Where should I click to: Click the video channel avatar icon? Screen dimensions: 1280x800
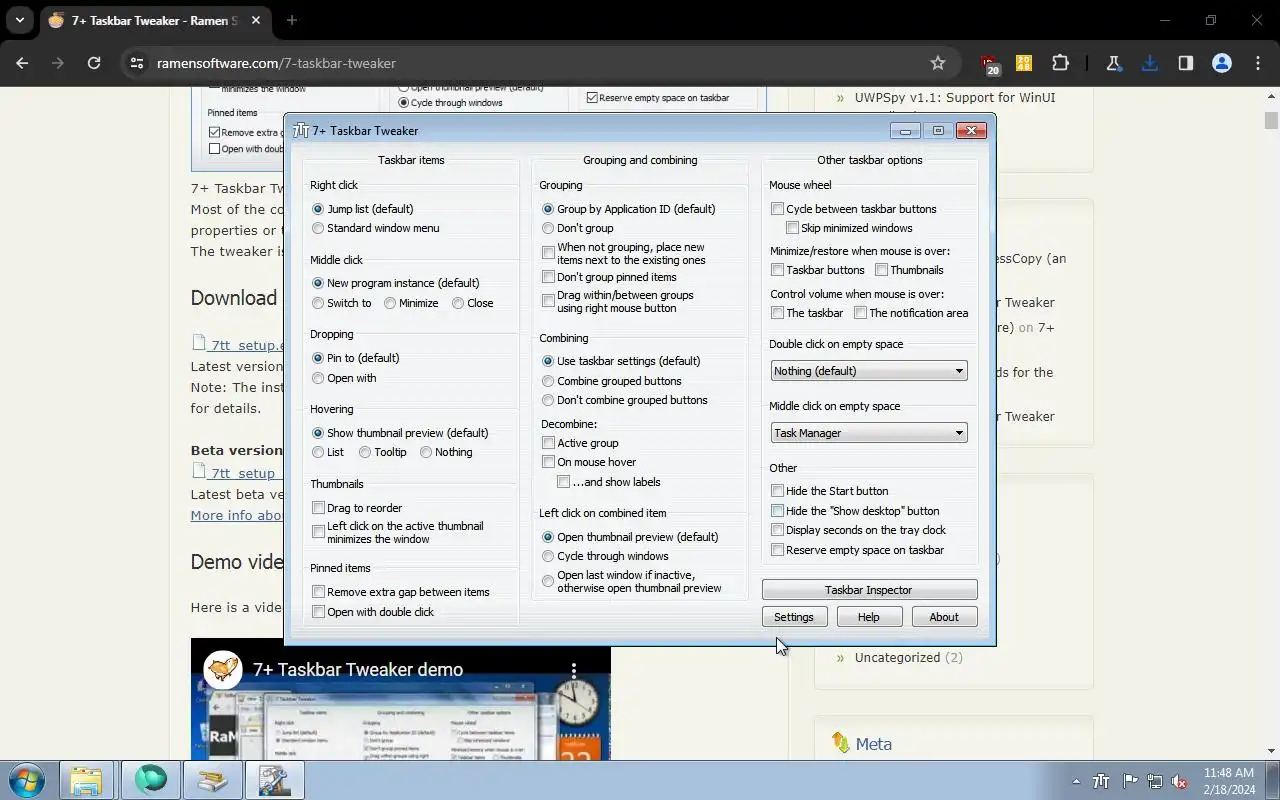point(223,669)
